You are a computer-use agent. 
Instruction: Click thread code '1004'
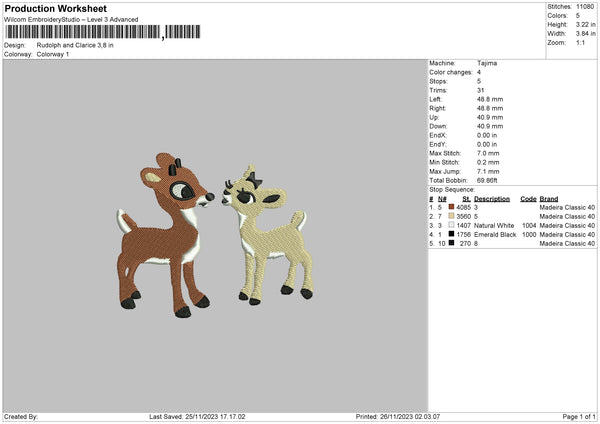click(x=529, y=225)
